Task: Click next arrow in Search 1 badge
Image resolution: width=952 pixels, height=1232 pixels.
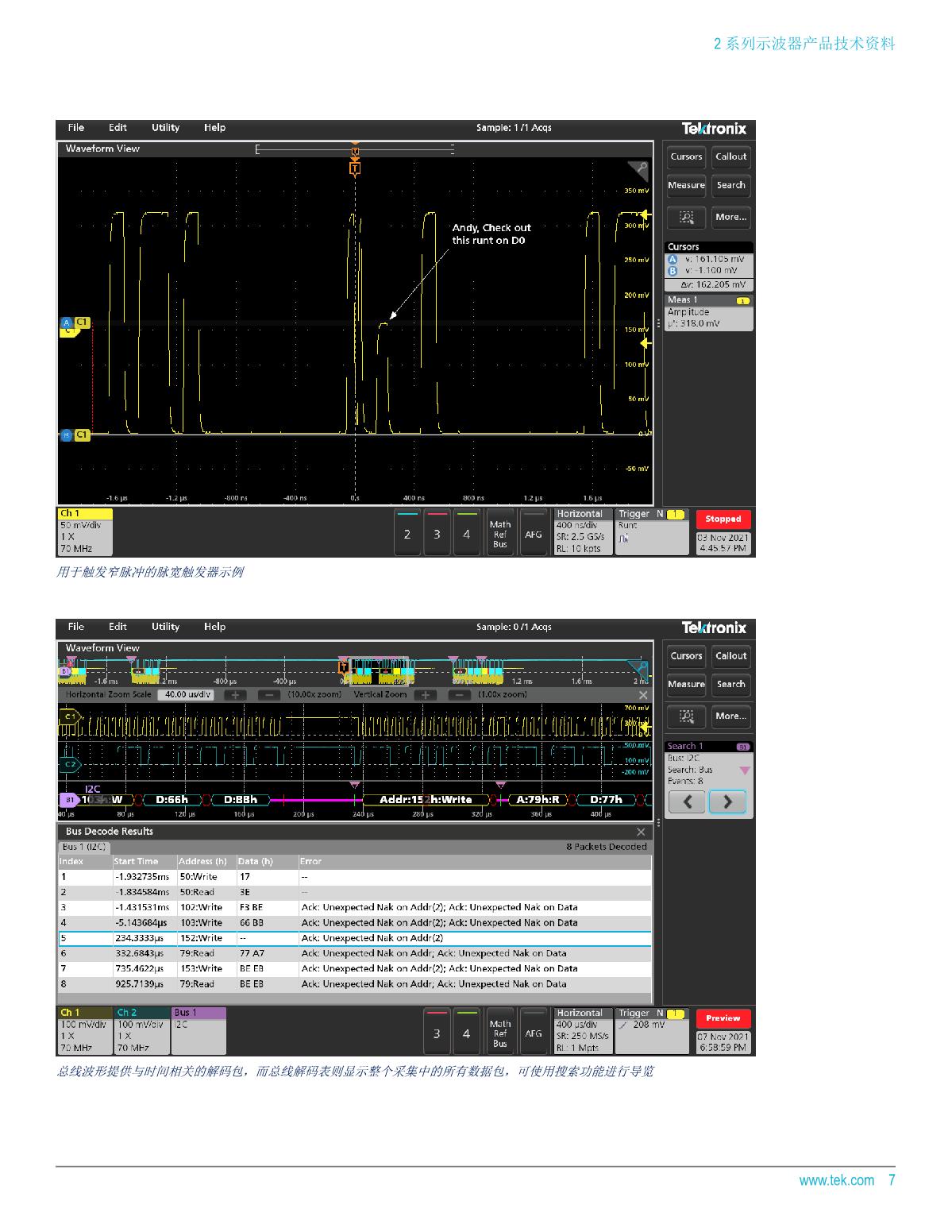Action: tap(727, 802)
